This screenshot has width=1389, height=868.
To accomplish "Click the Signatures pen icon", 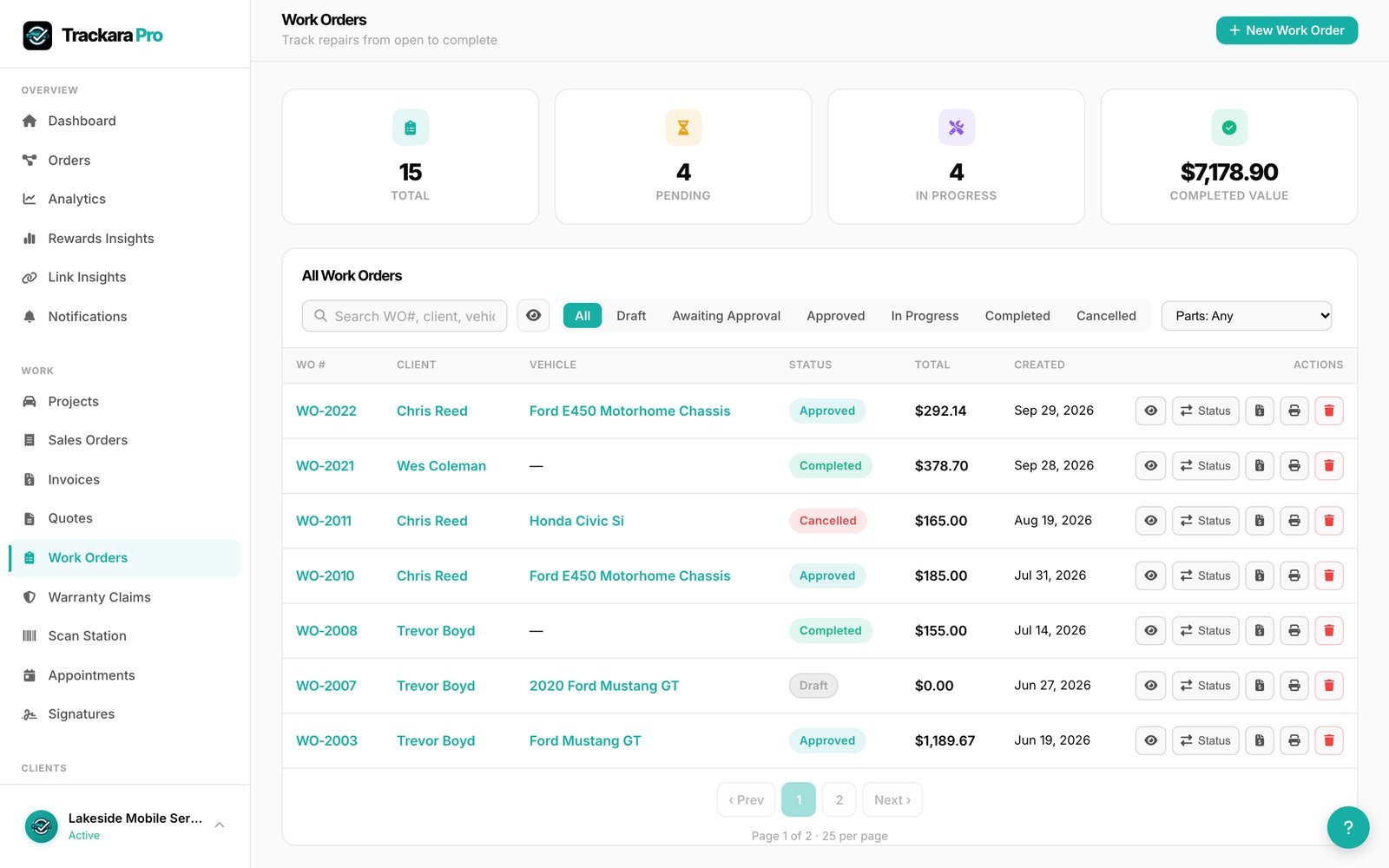I will [x=30, y=714].
